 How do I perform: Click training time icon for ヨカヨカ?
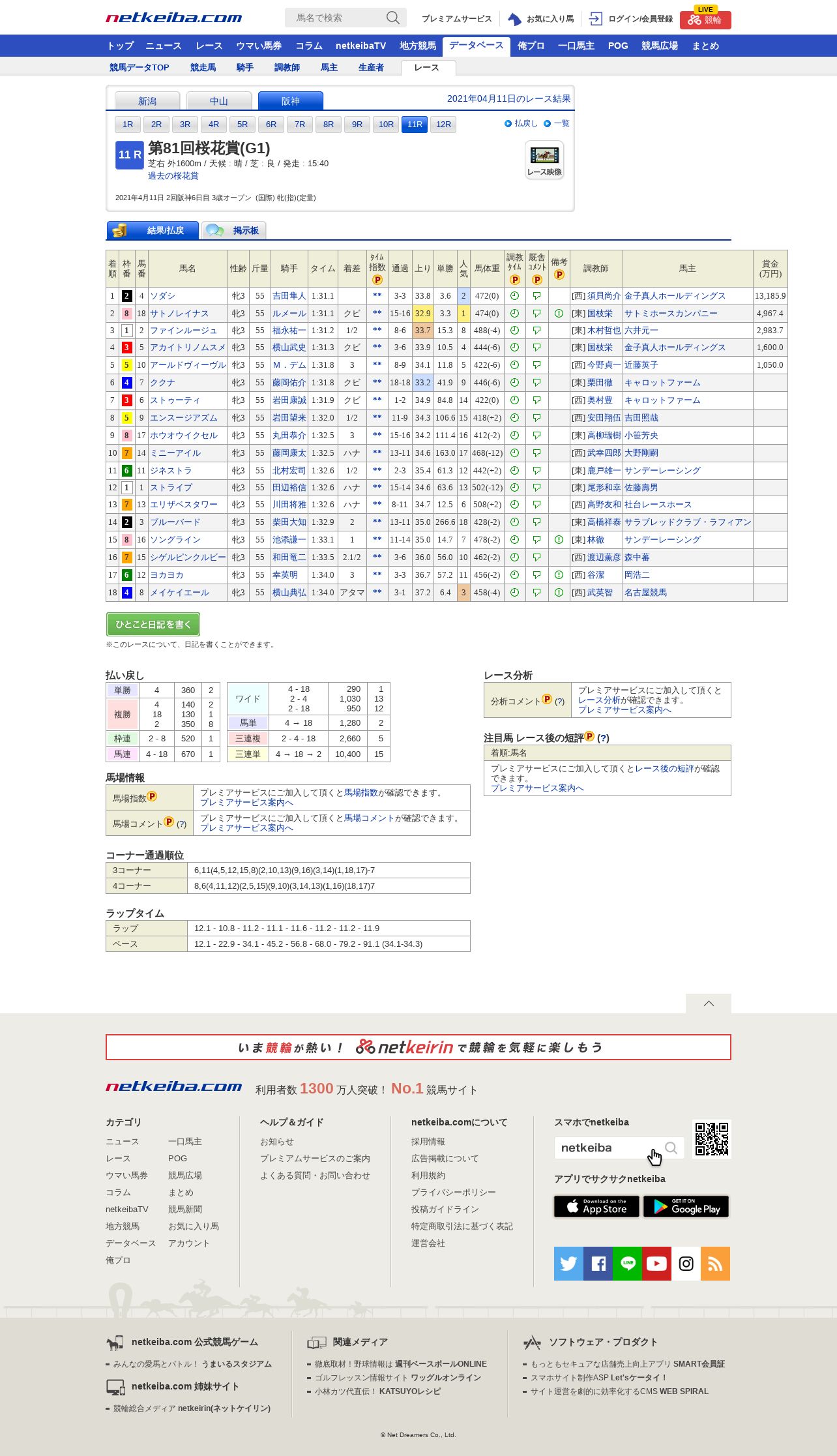click(514, 575)
